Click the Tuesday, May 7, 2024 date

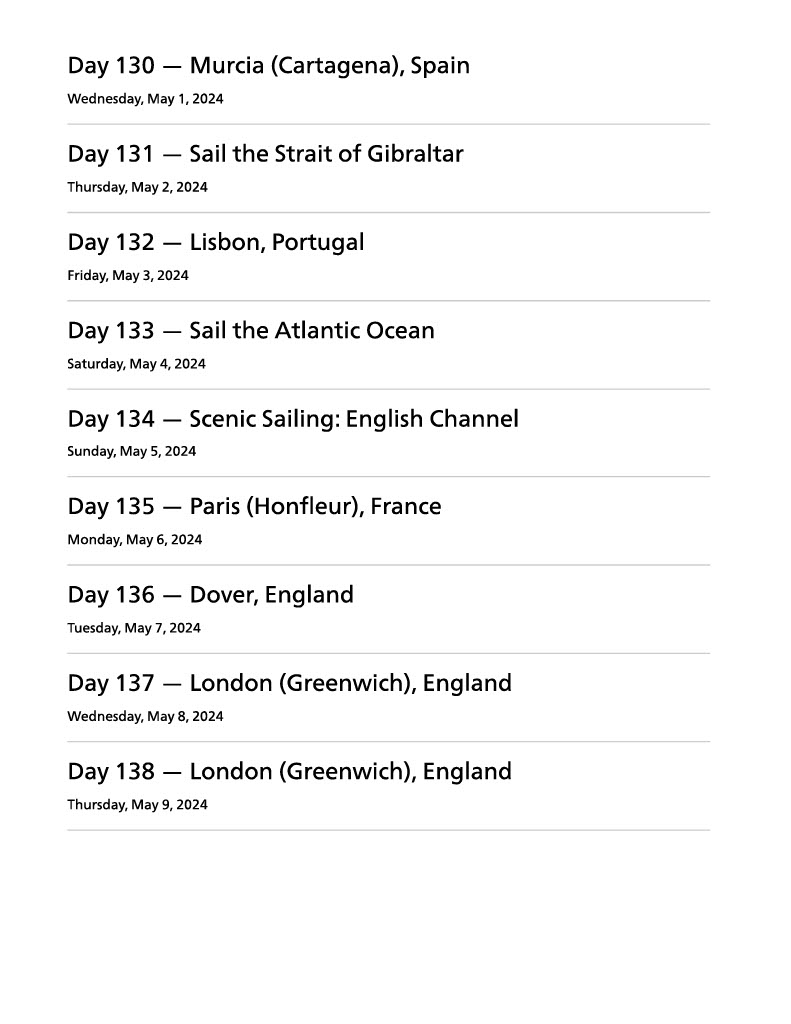[133, 628]
